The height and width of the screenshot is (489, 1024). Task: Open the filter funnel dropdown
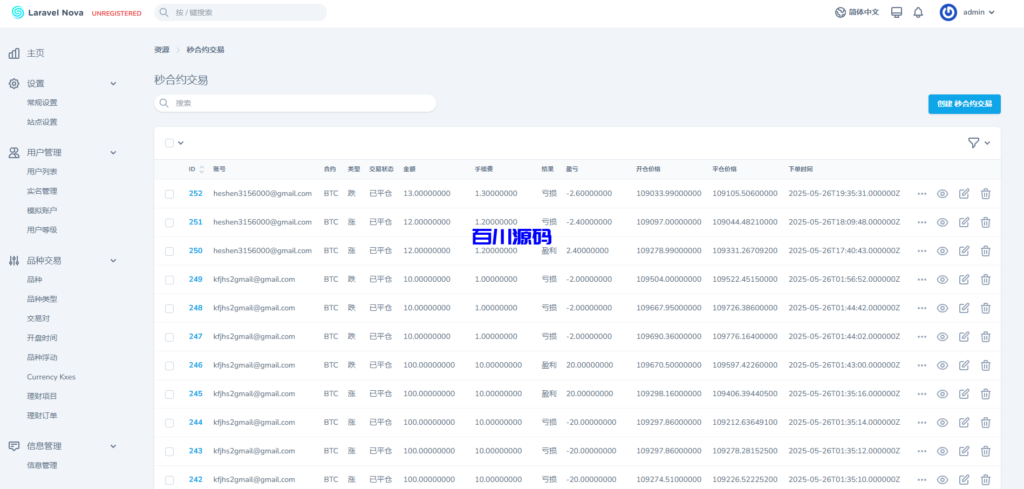(979, 143)
